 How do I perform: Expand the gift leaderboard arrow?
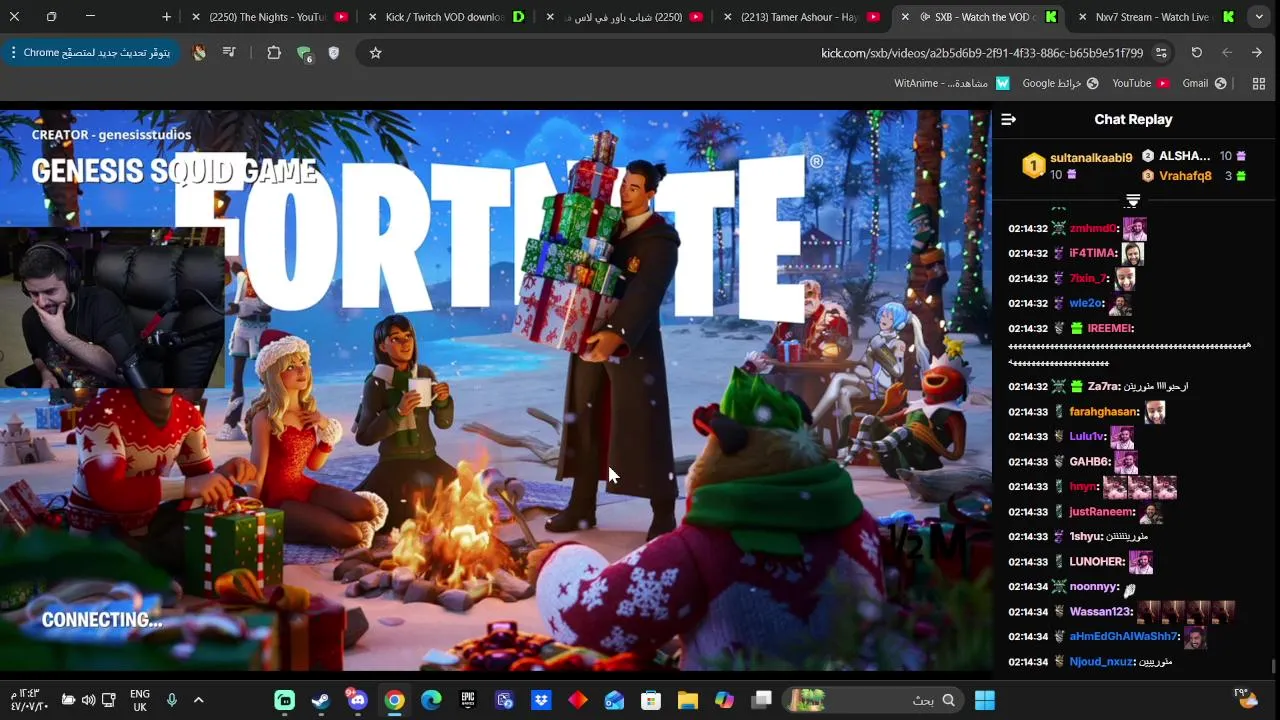point(1133,200)
